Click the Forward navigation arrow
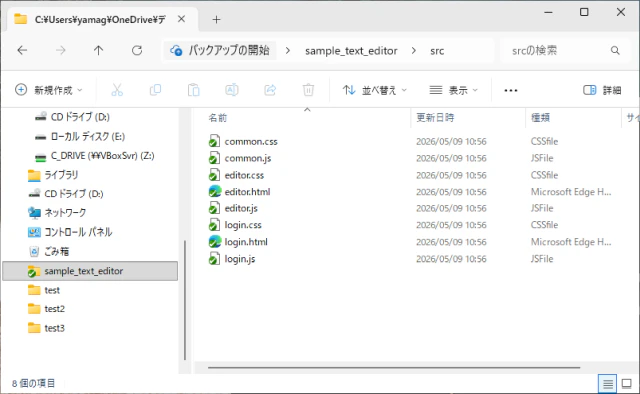640x394 pixels. (x=60, y=50)
